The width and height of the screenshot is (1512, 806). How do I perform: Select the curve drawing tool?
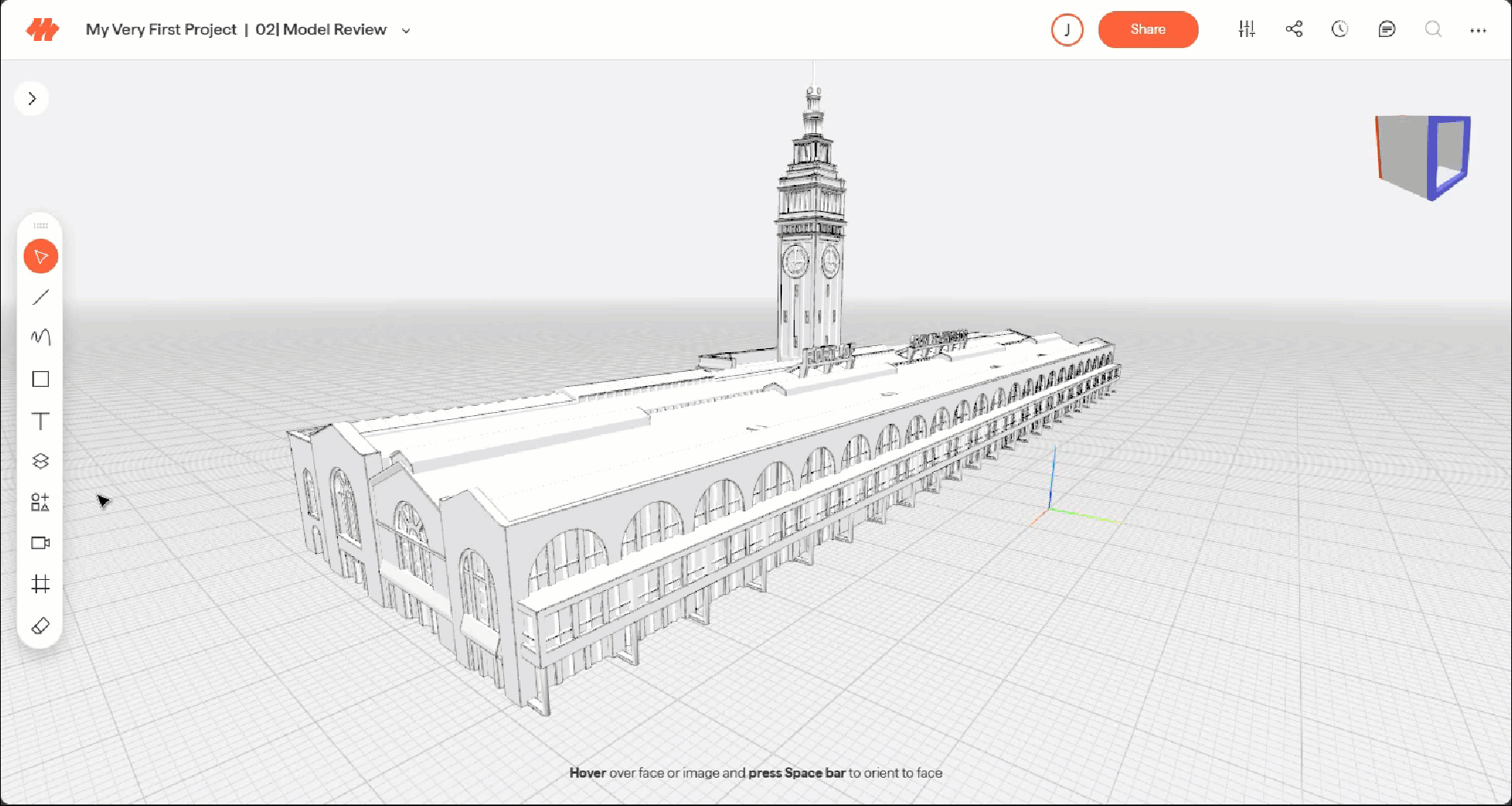[x=41, y=337]
